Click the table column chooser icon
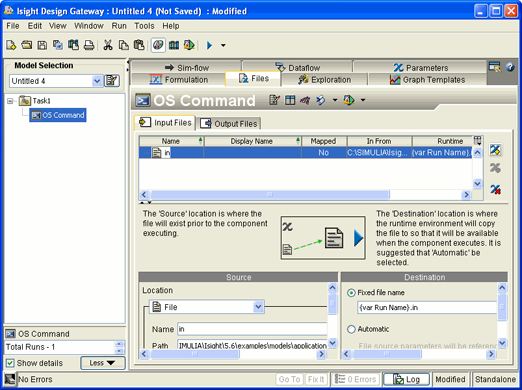Viewport: 522px width, 390px height. pos(477,141)
